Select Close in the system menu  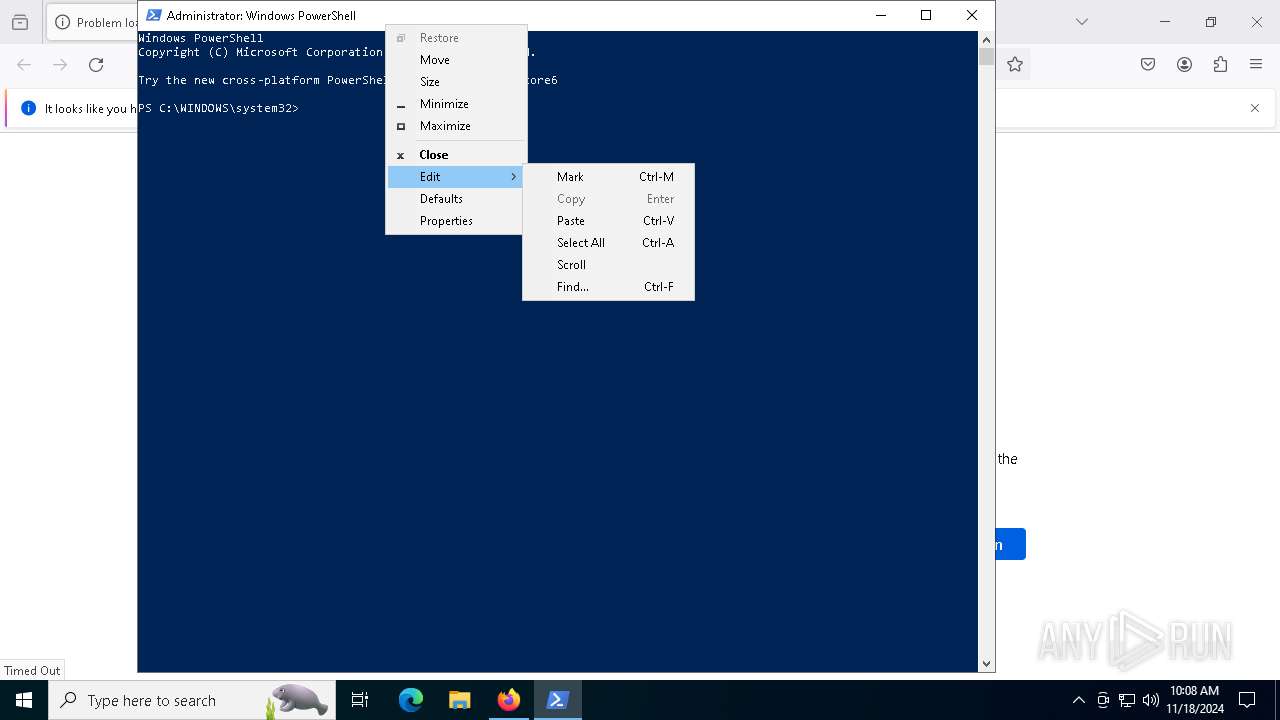click(x=455, y=155)
